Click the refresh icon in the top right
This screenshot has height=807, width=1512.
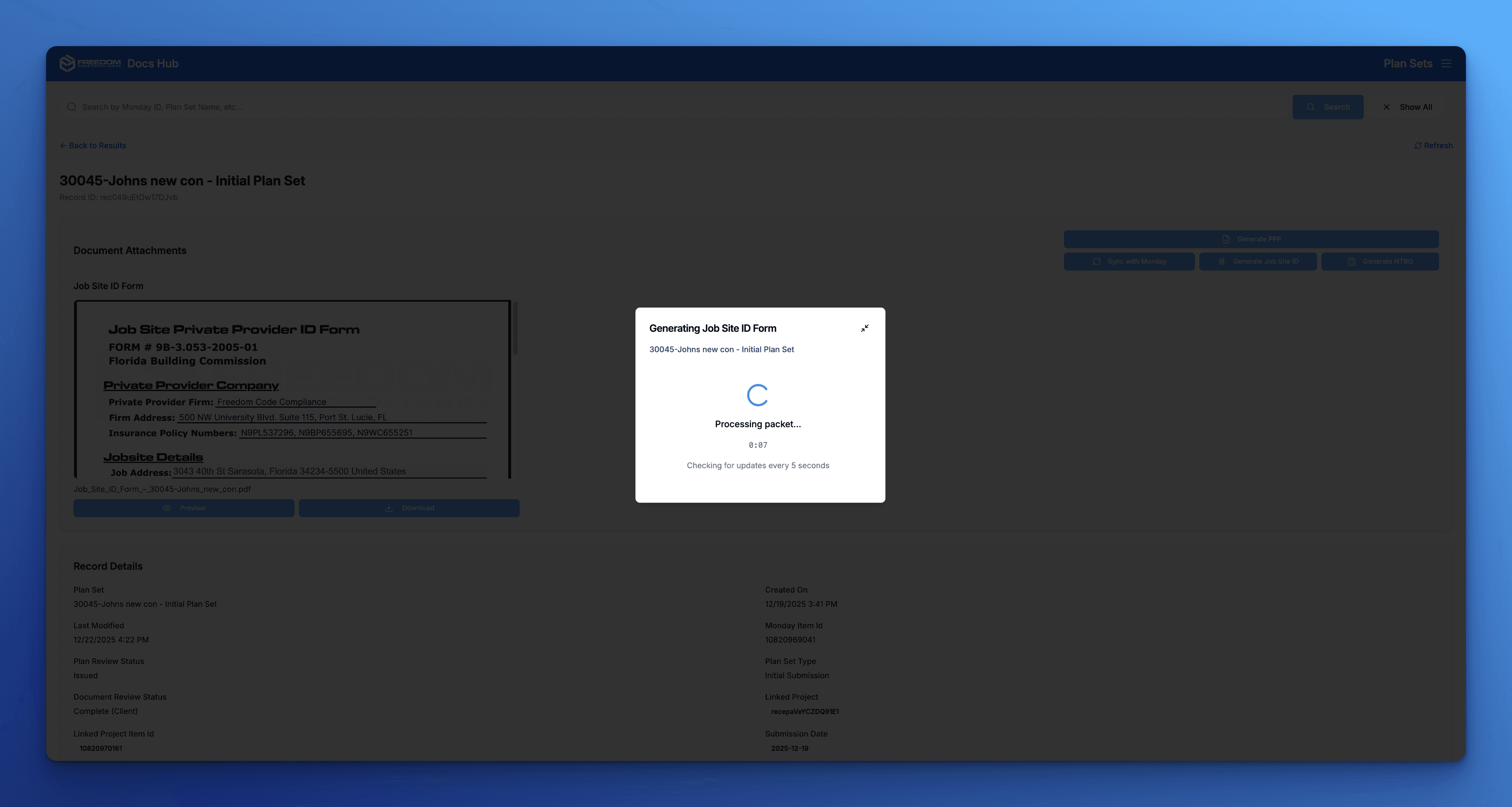click(1418, 146)
